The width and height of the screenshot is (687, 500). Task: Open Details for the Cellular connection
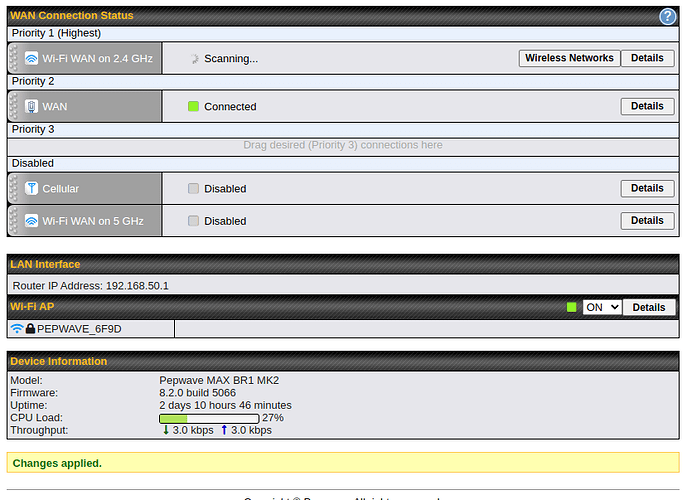coord(647,188)
